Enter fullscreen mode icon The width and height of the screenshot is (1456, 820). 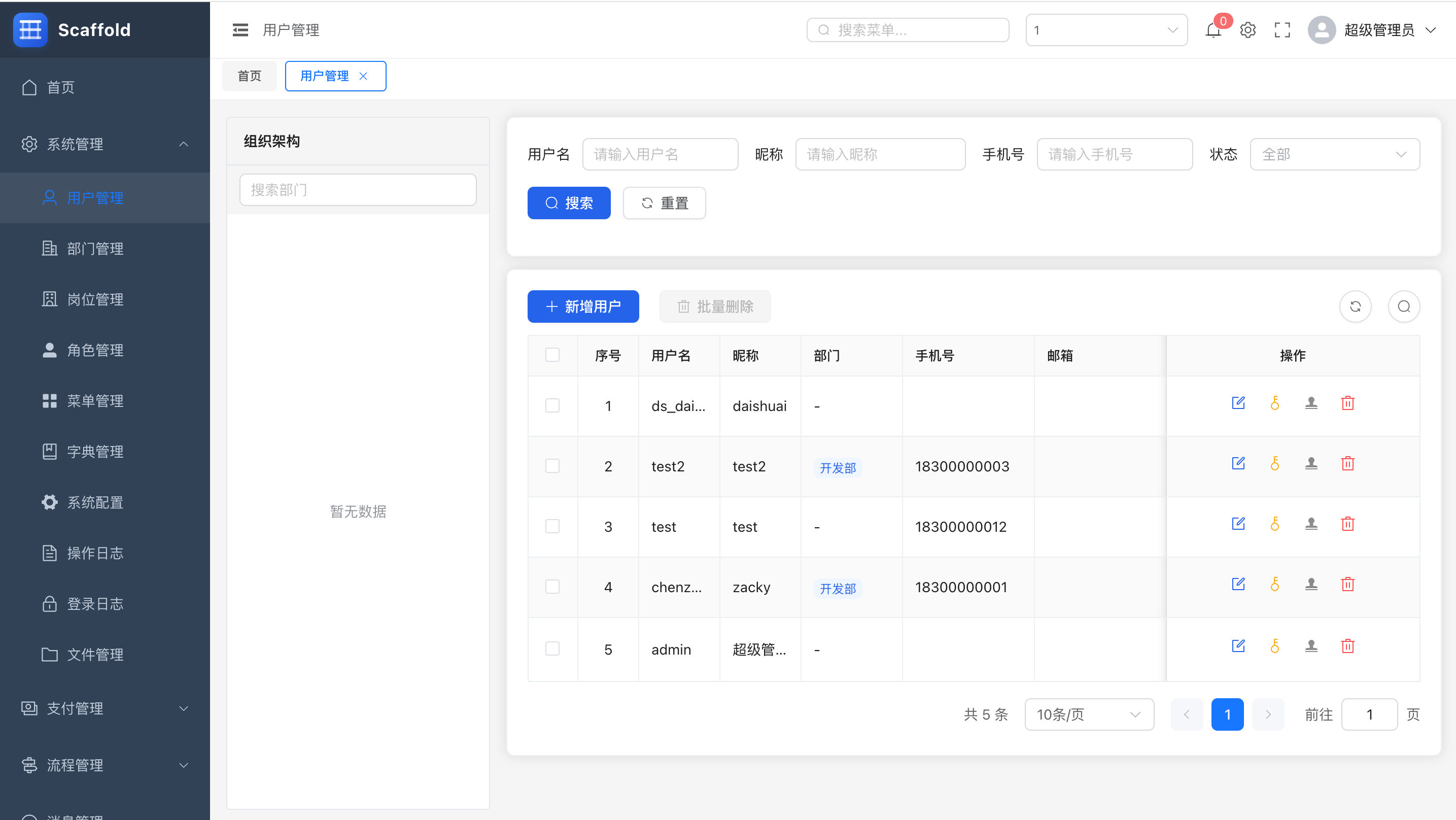point(1282,30)
